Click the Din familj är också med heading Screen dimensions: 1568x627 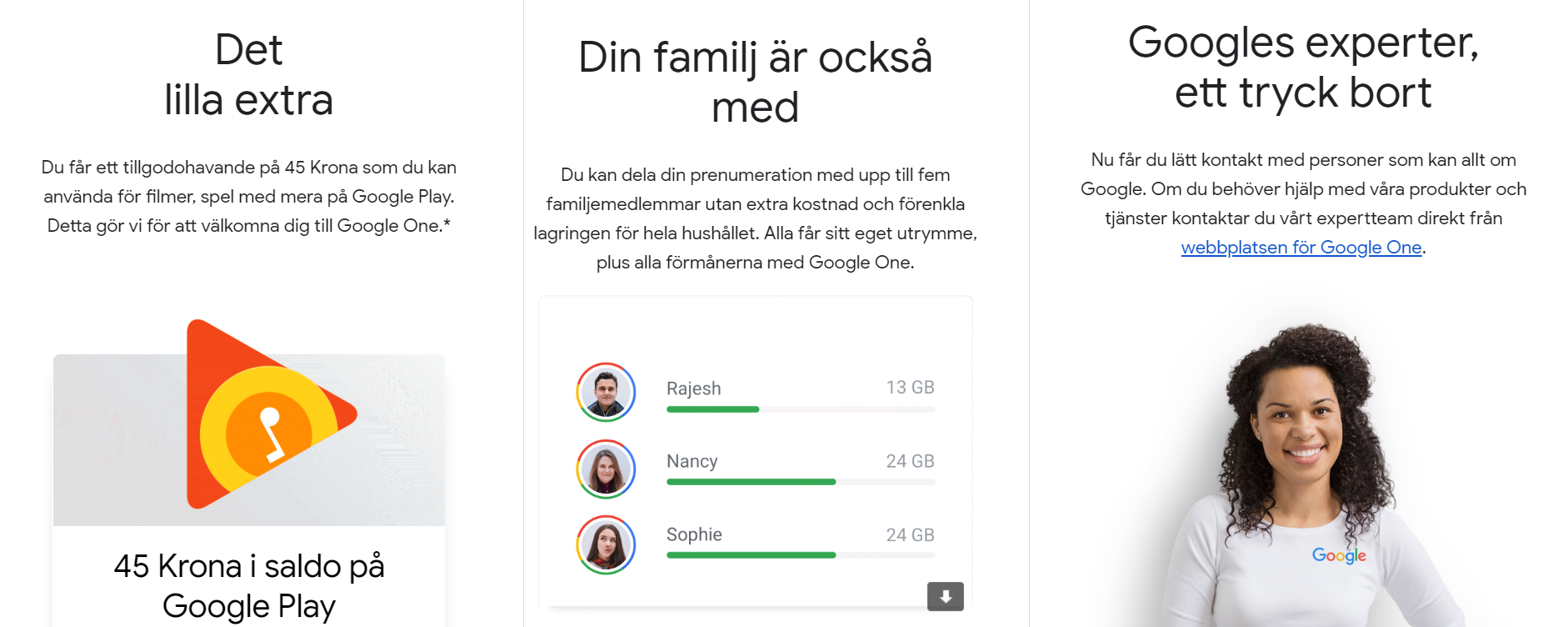(756, 82)
